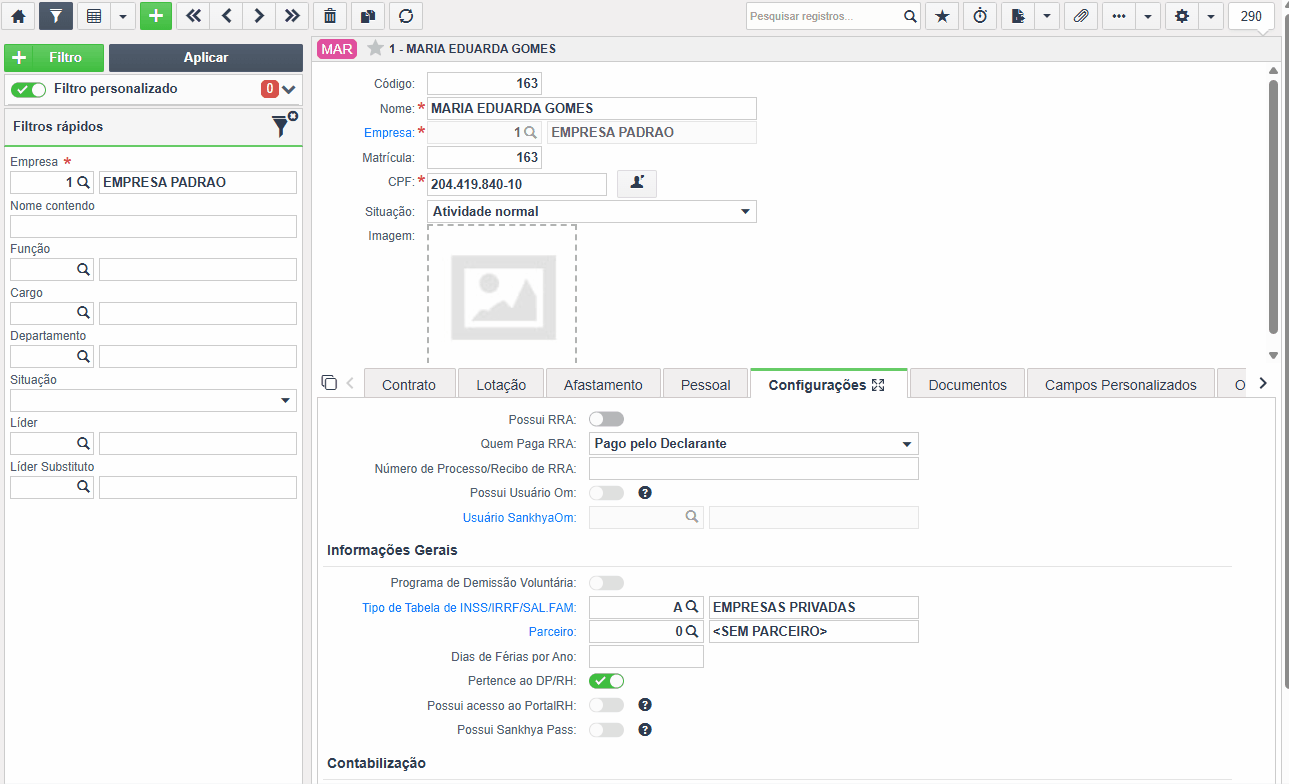Click the Nome contendo filter field
The image size is (1289, 784).
[x=153, y=226]
